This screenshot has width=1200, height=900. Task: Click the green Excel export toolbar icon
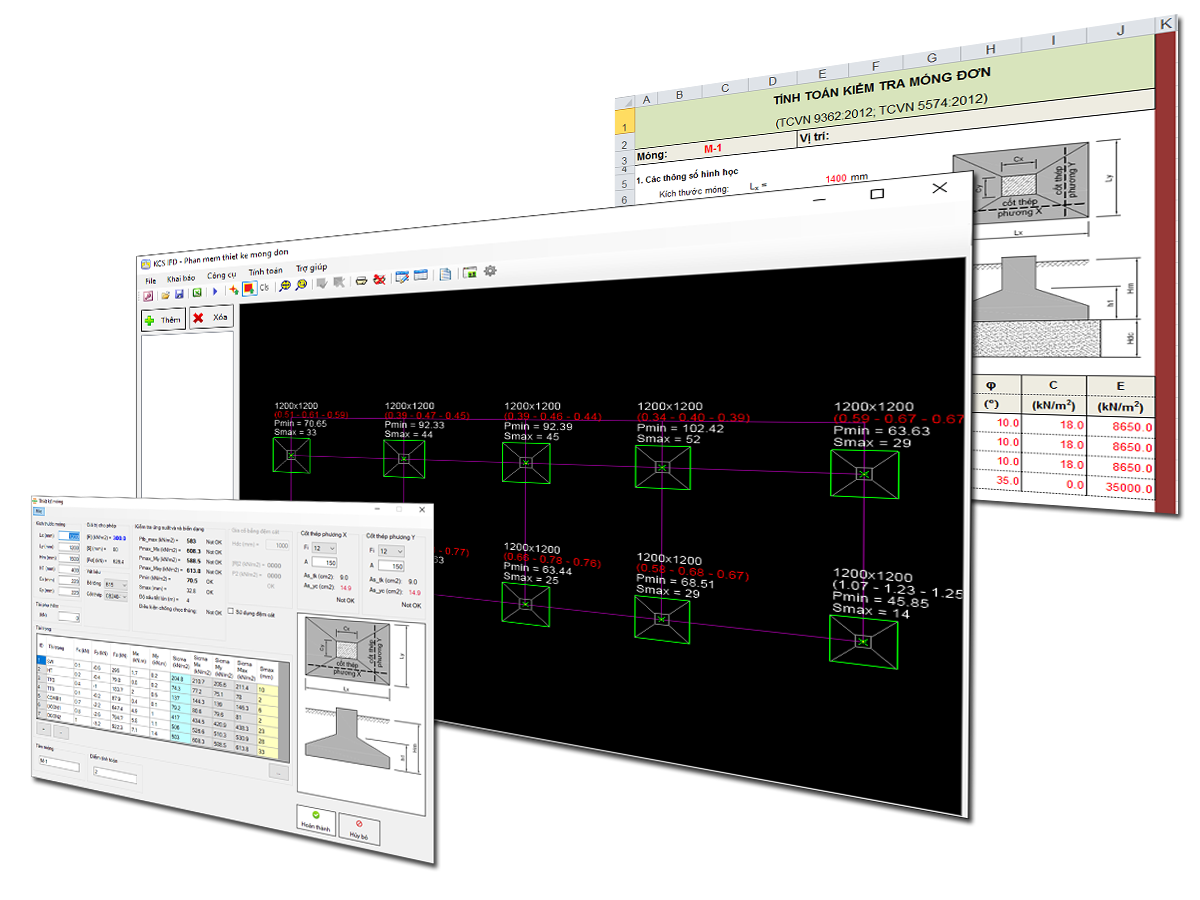coord(197,293)
